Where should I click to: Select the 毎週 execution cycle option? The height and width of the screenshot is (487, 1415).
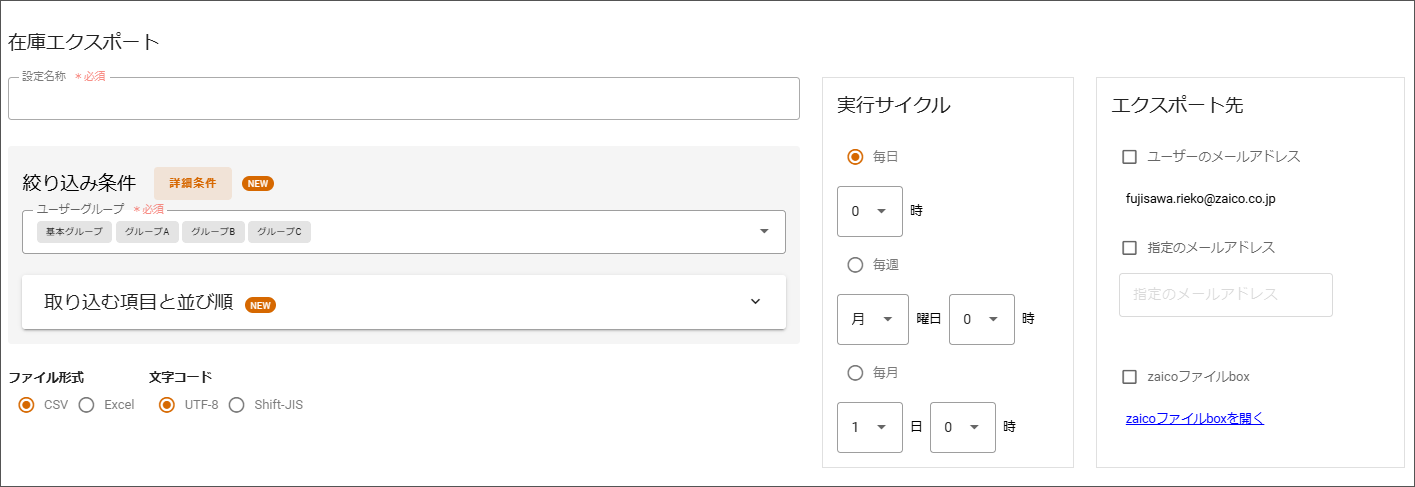855,265
